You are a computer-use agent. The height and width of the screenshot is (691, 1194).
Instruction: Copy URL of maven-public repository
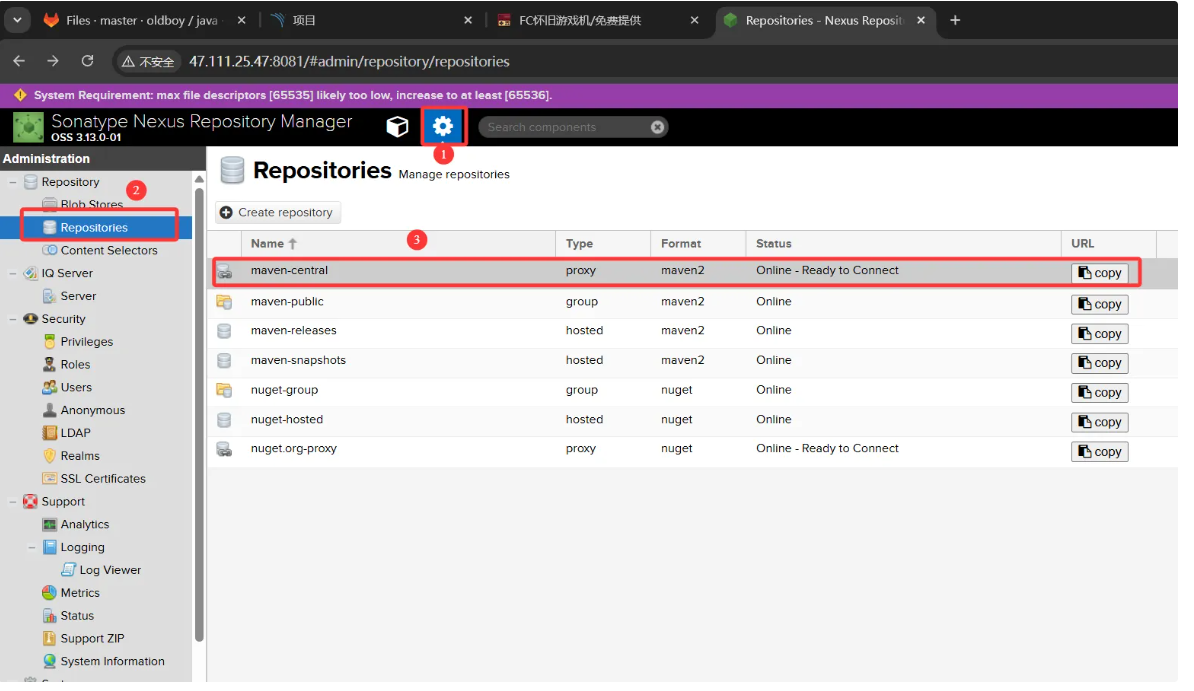[1100, 304]
